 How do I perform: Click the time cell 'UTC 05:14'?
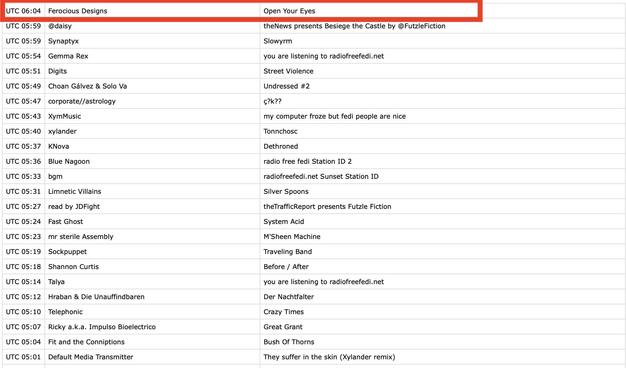click(x=23, y=282)
